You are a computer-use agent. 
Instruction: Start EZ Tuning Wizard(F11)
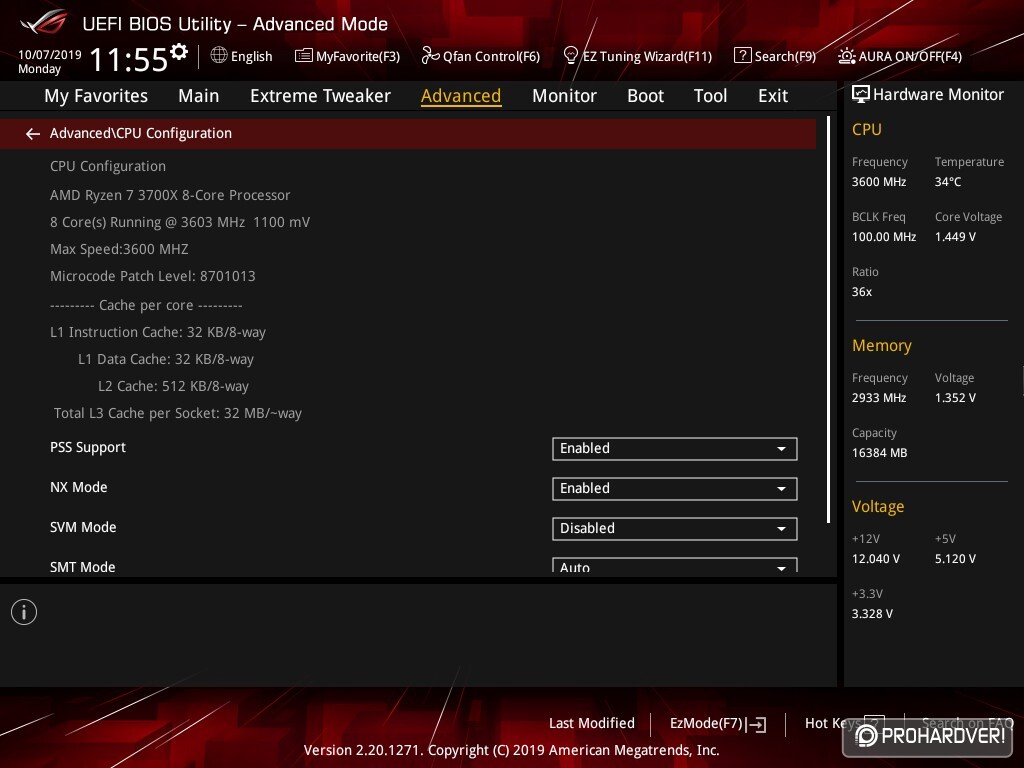coord(637,56)
